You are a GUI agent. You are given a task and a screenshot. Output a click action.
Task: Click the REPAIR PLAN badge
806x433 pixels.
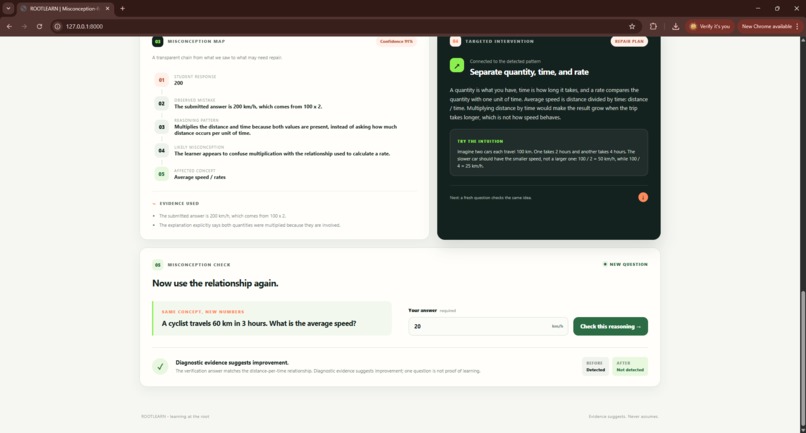point(629,41)
